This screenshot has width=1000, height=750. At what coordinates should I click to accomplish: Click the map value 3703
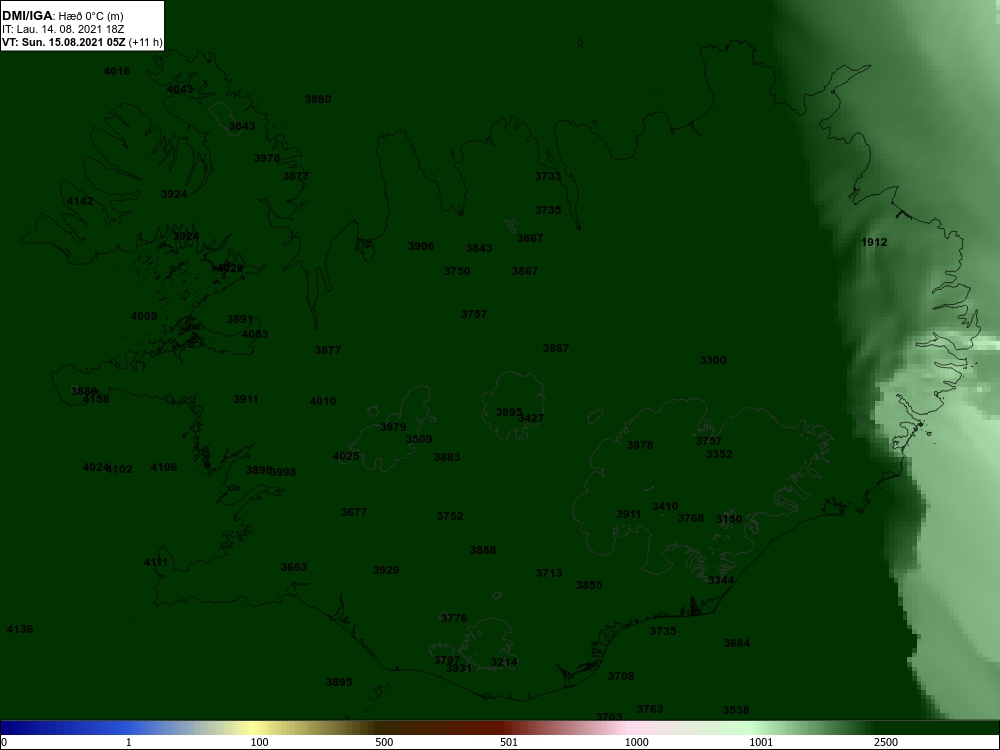click(609, 717)
